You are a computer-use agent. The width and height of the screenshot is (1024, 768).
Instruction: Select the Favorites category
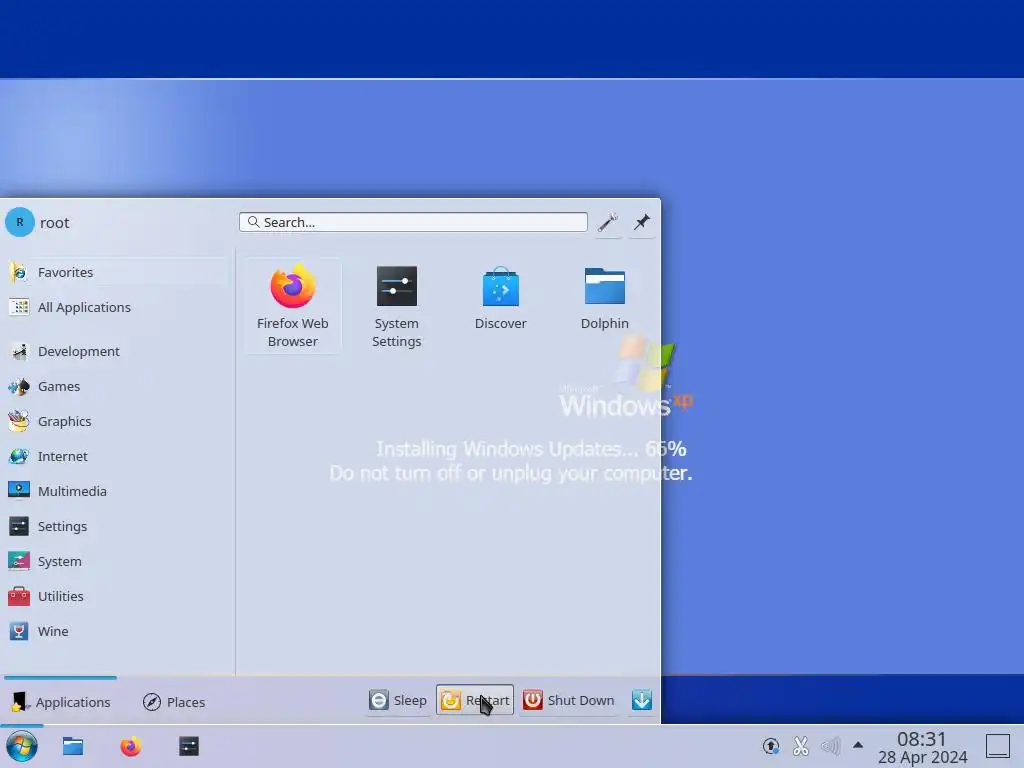(116, 272)
